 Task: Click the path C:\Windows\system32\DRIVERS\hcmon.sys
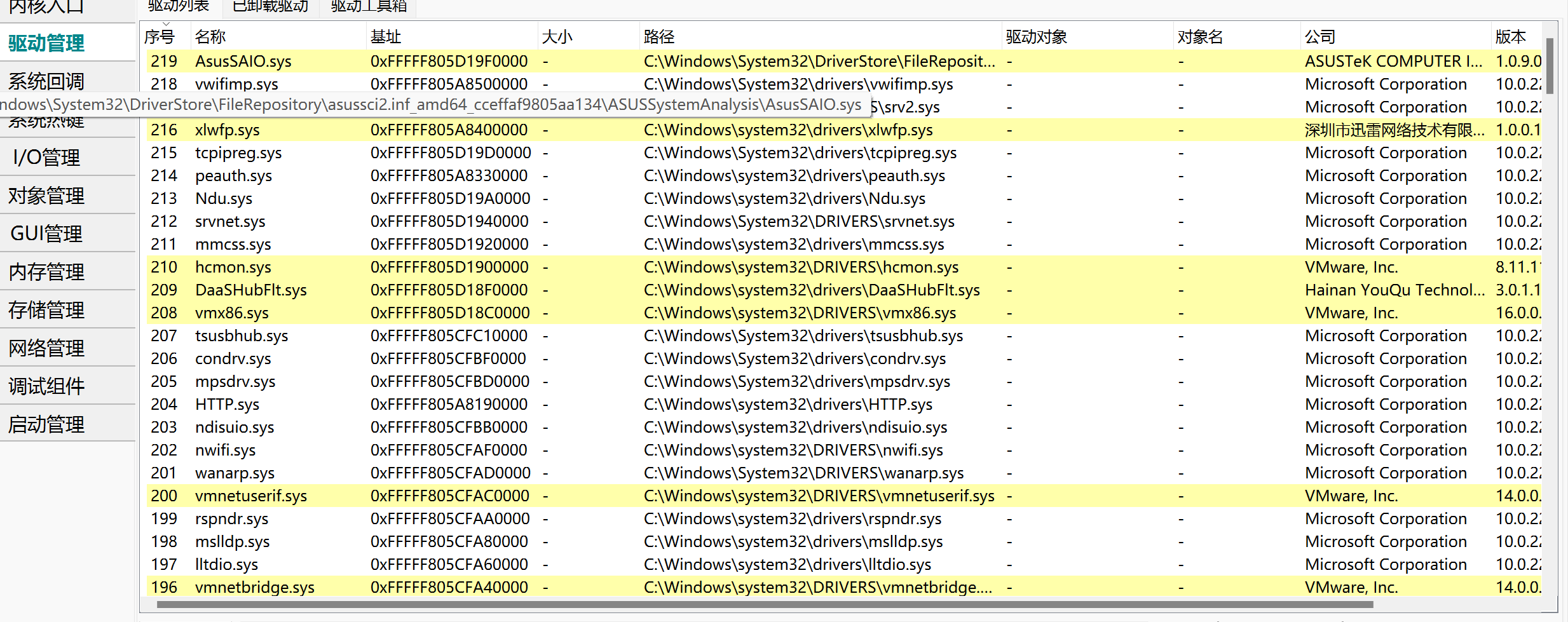tap(801, 267)
